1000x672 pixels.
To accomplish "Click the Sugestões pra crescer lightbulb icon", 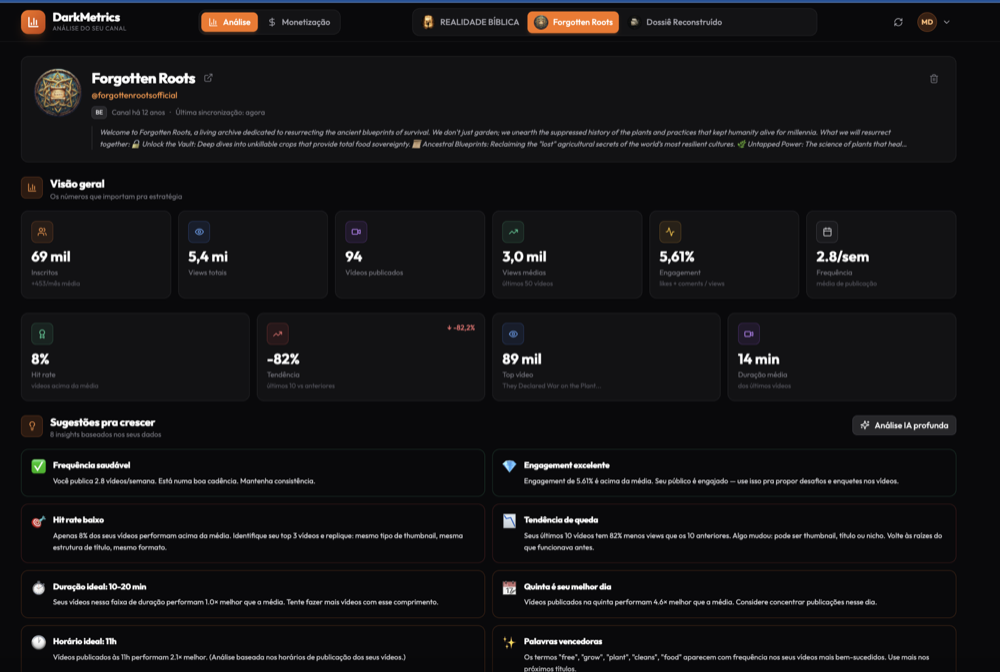I will tap(32, 426).
